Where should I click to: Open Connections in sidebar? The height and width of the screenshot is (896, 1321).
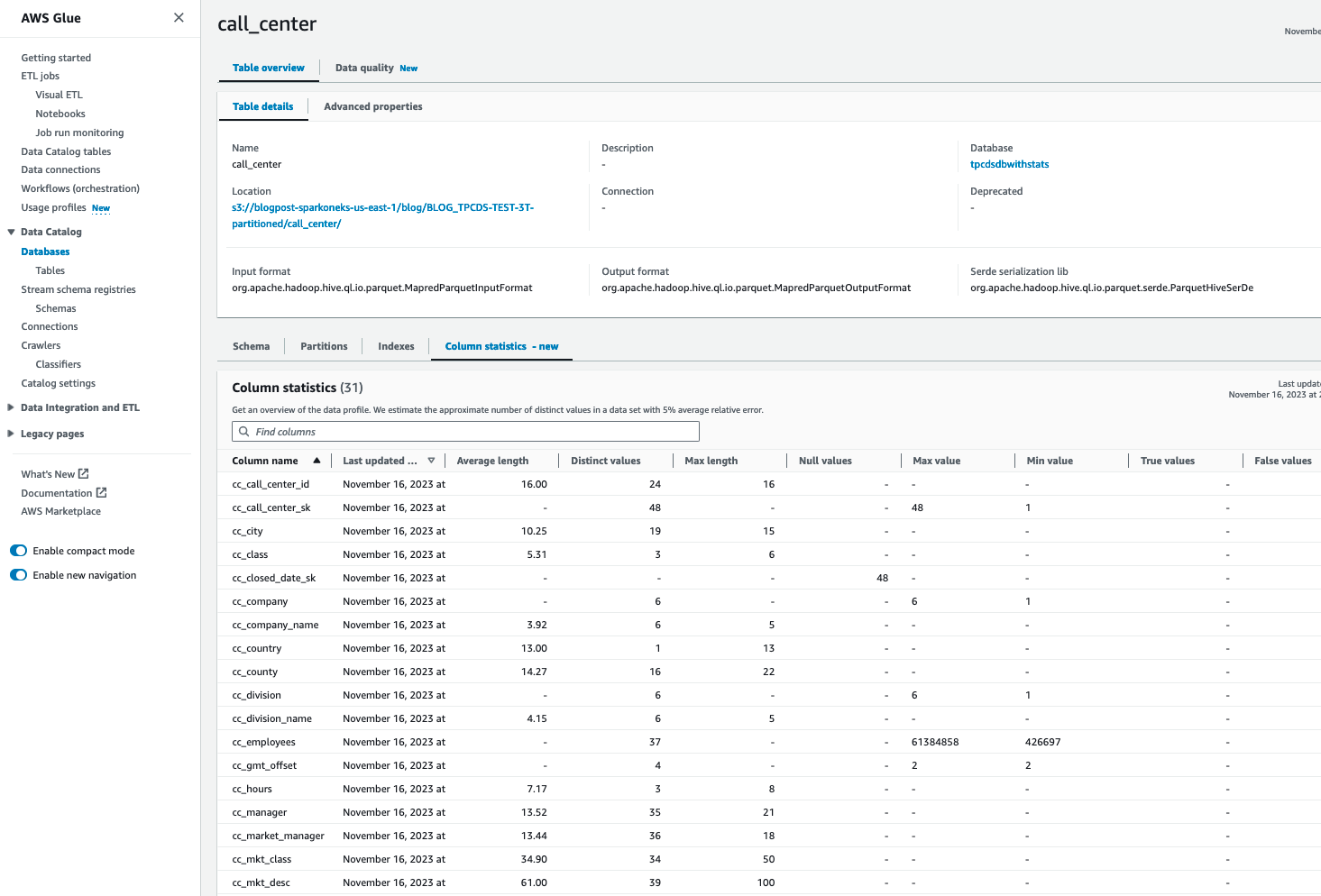click(x=50, y=326)
